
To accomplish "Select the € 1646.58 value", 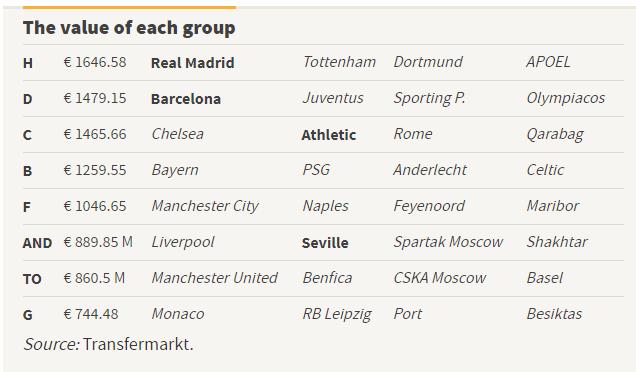I will (x=95, y=62).
